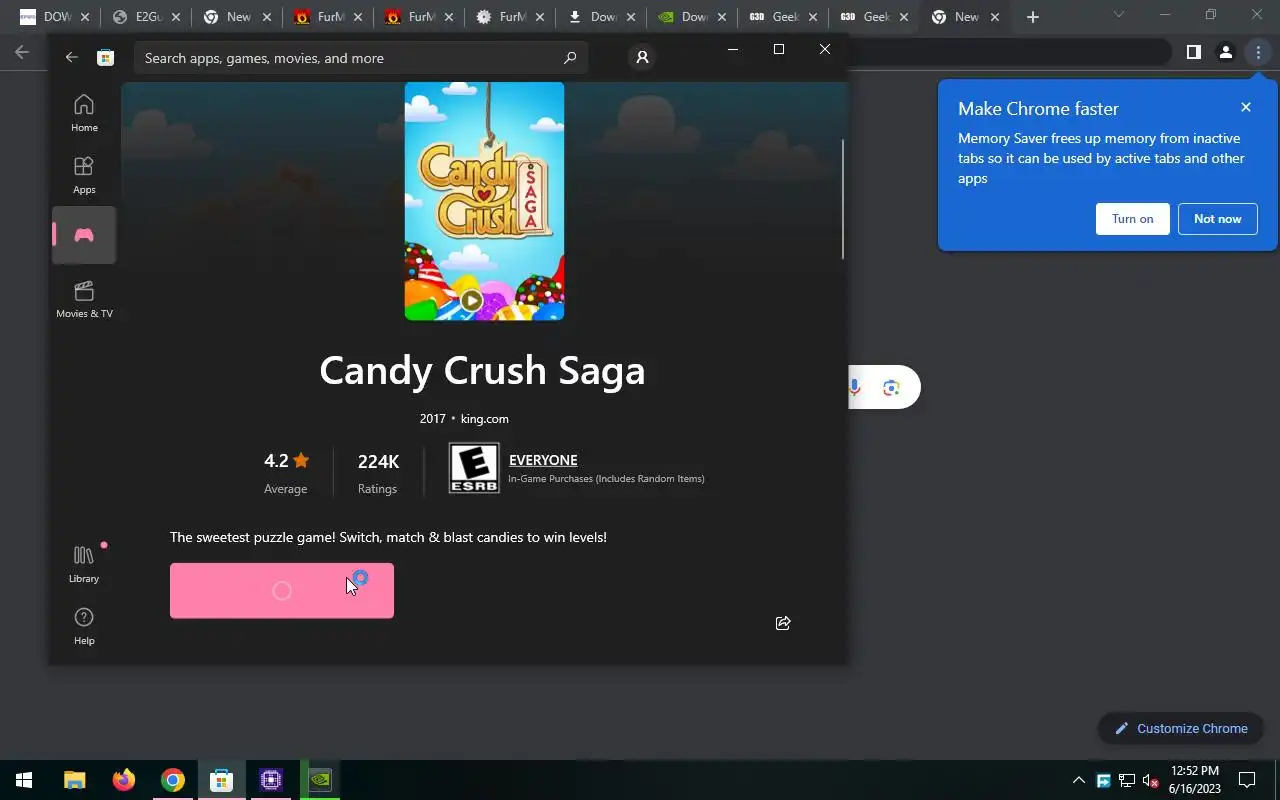Open Library in Store sidebar
Image resolution: width=1280 pixels, height=800 pixels.
tap(84, 564)
